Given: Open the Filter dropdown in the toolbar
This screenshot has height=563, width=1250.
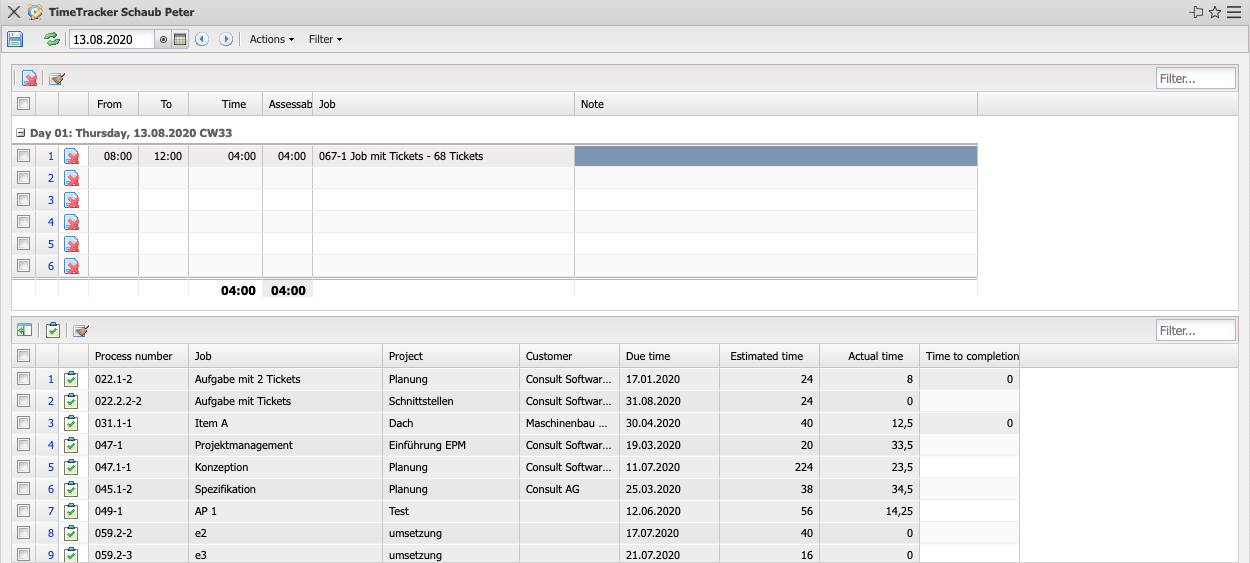Looking at the screenshot, I should point(325,39).
